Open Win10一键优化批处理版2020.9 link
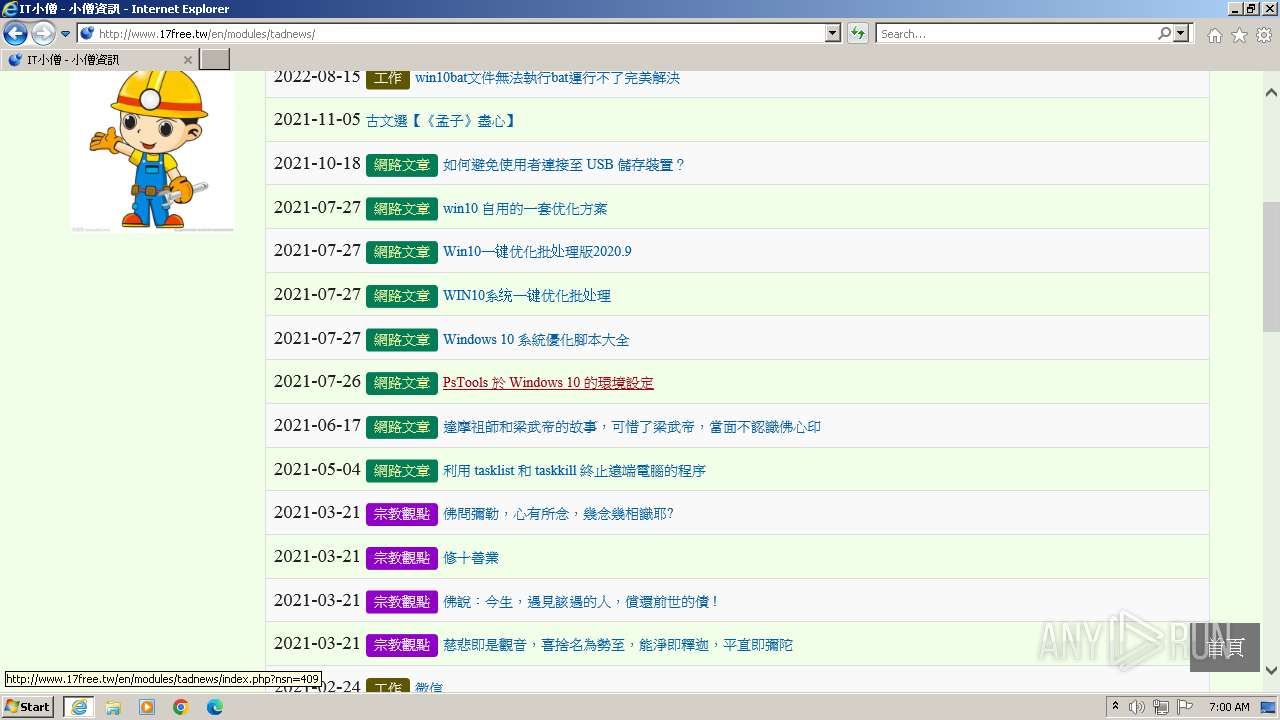This screenshot has width=1280, height=720. click(x=537, y=252)
